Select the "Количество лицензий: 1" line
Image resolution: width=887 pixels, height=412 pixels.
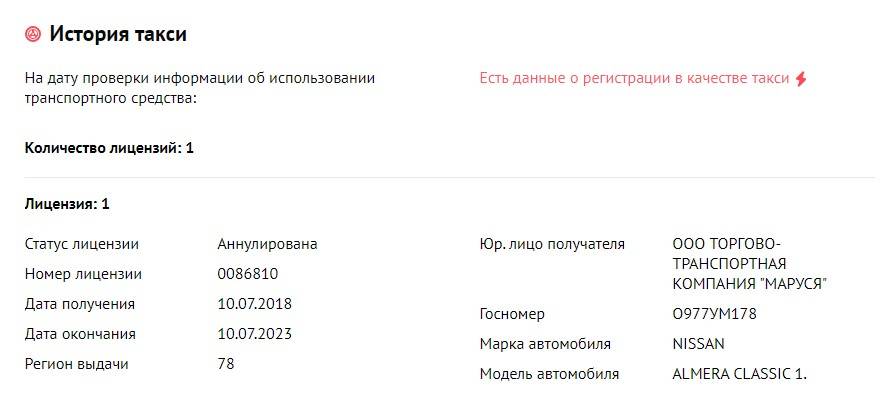tap(109, 148)
